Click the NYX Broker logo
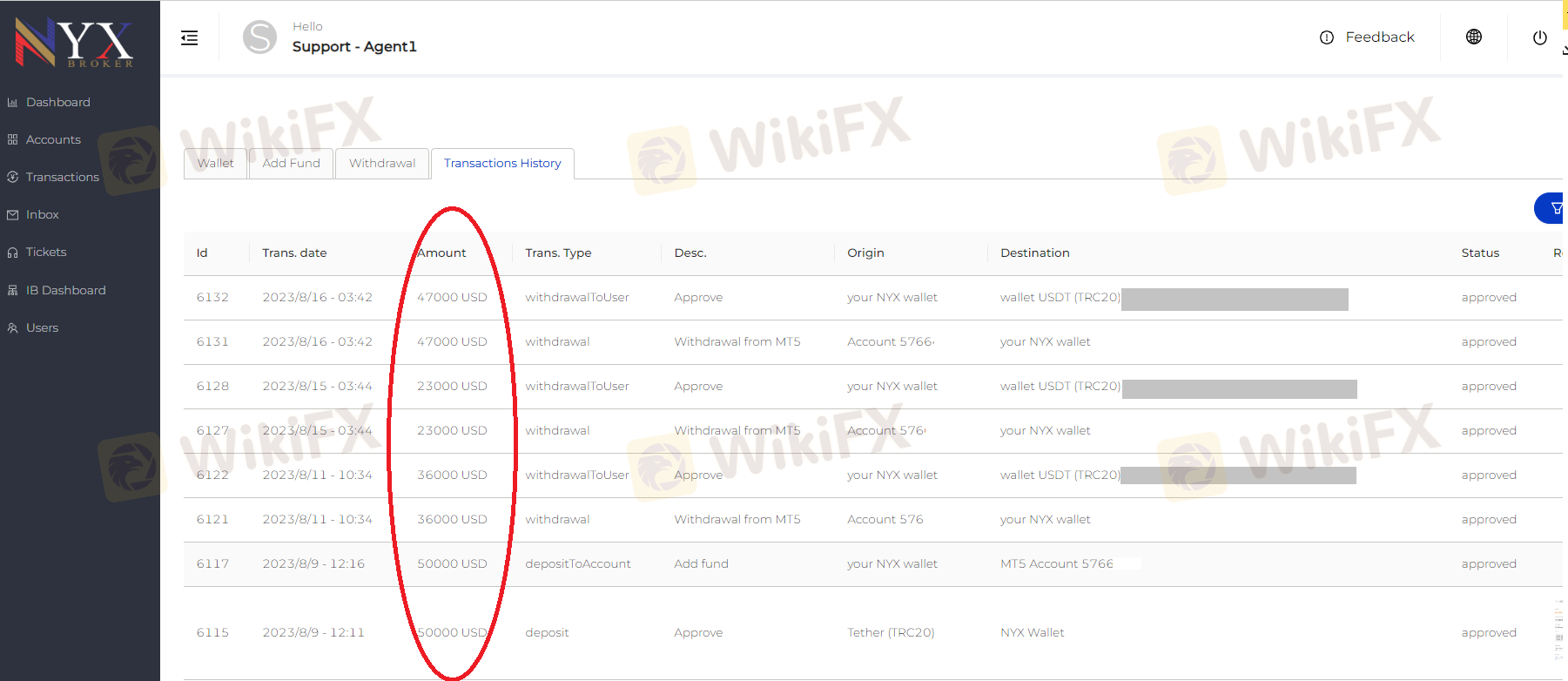The height and width of the screenshot is (681, 1568). [x=75, y=42]
